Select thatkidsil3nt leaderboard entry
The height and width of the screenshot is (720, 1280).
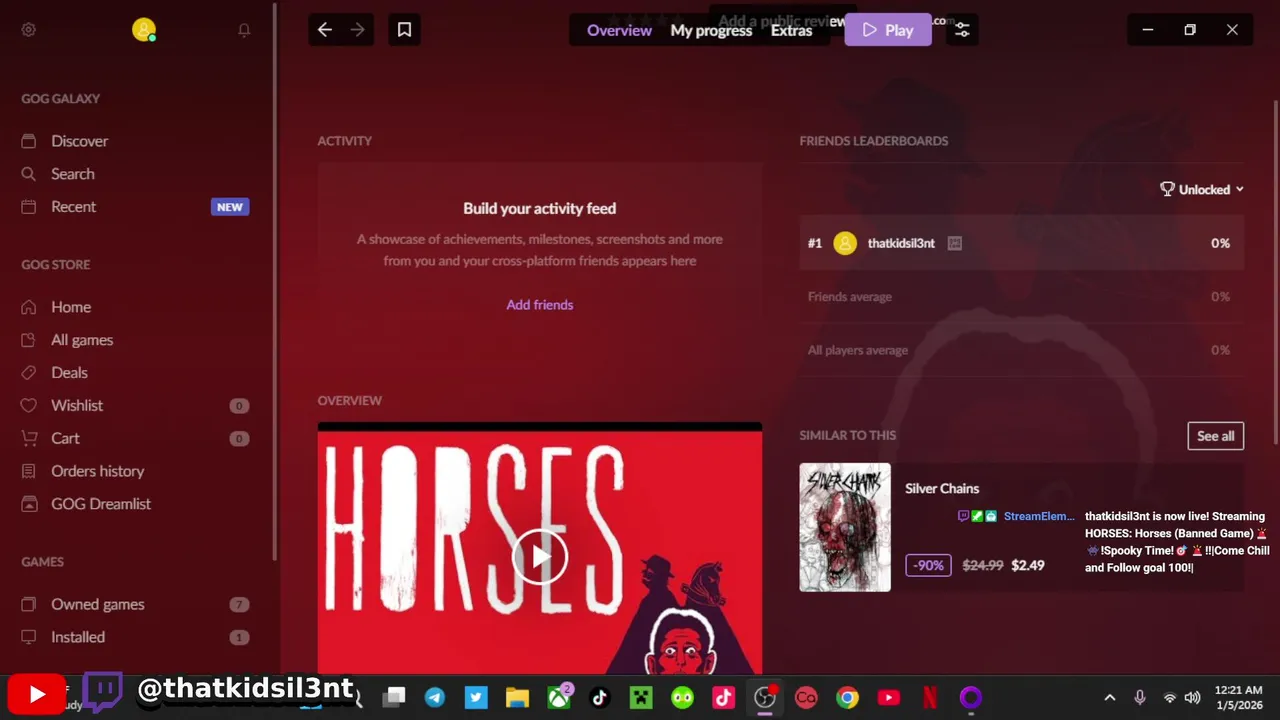[x=1021, y=243]
